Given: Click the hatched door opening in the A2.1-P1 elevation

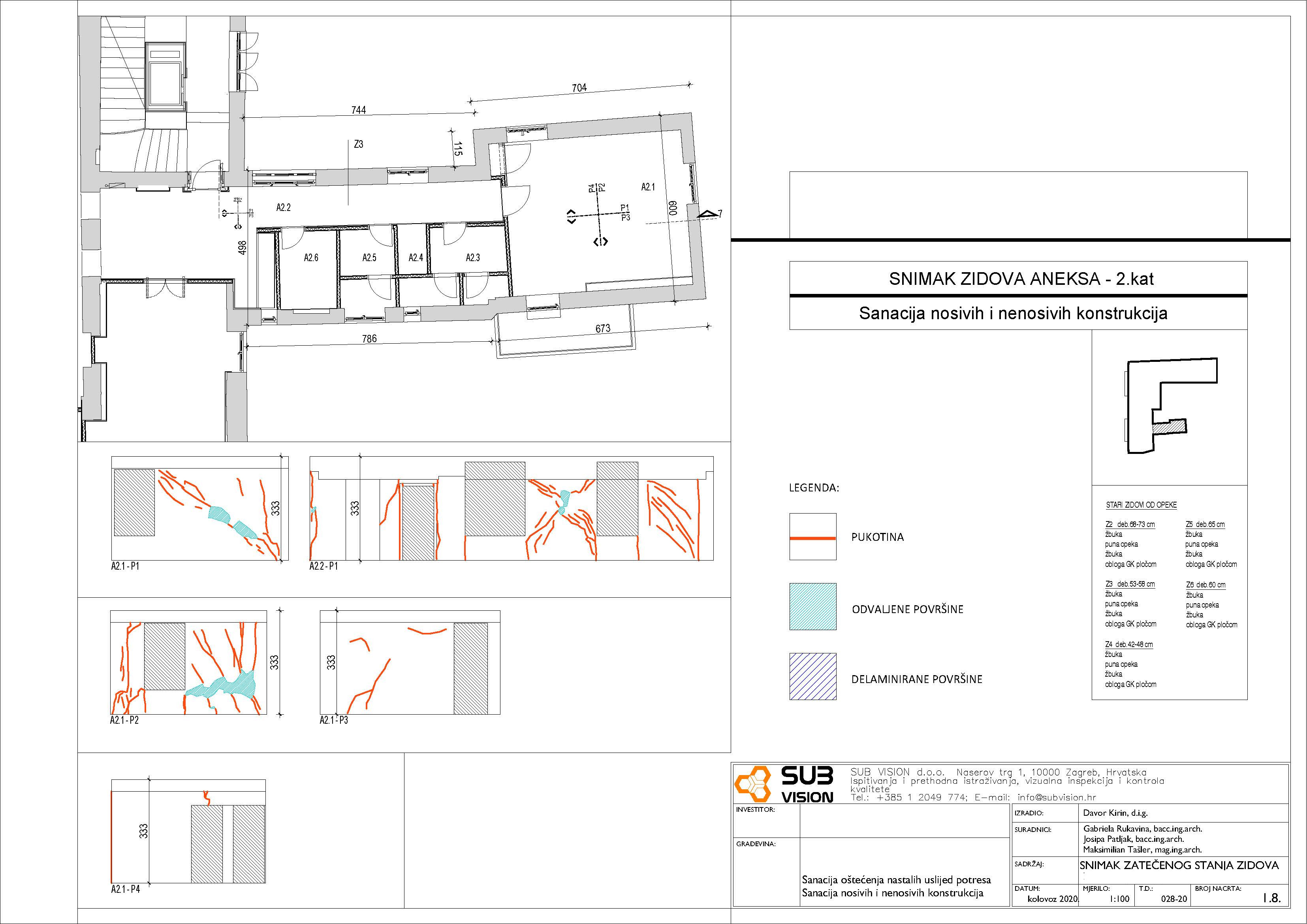Looking at the screenshot, I should point(134,502).
